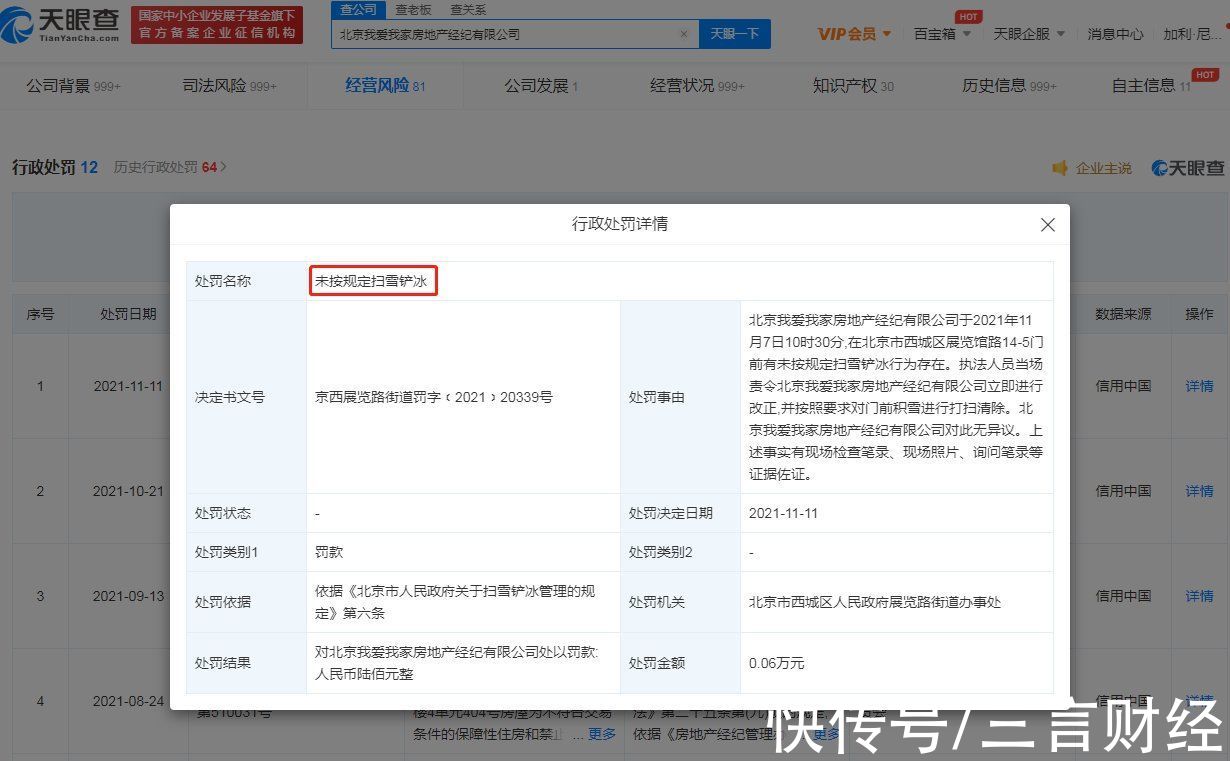Switch to the 司法风险 tab

(229, 86)
